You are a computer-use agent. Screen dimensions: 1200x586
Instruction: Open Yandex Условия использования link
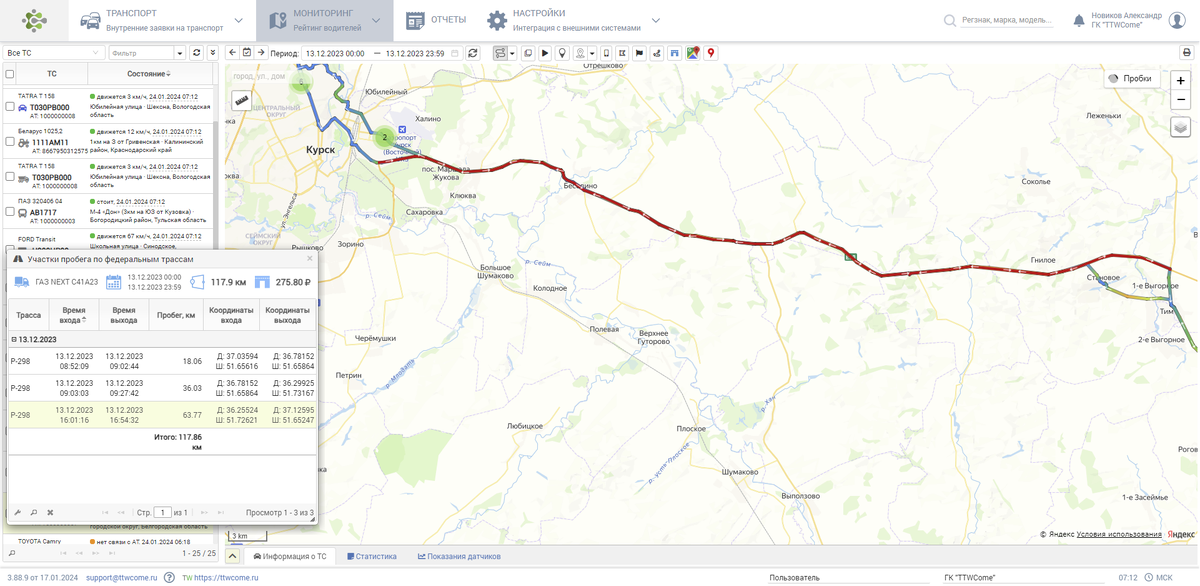tap(1119, 534)
